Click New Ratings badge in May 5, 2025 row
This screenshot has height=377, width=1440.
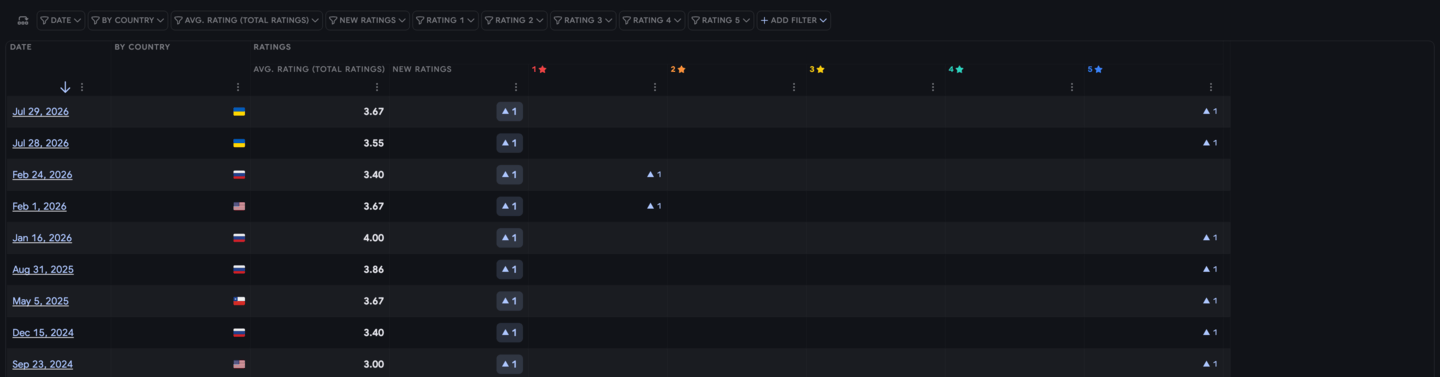pos(510,301)
